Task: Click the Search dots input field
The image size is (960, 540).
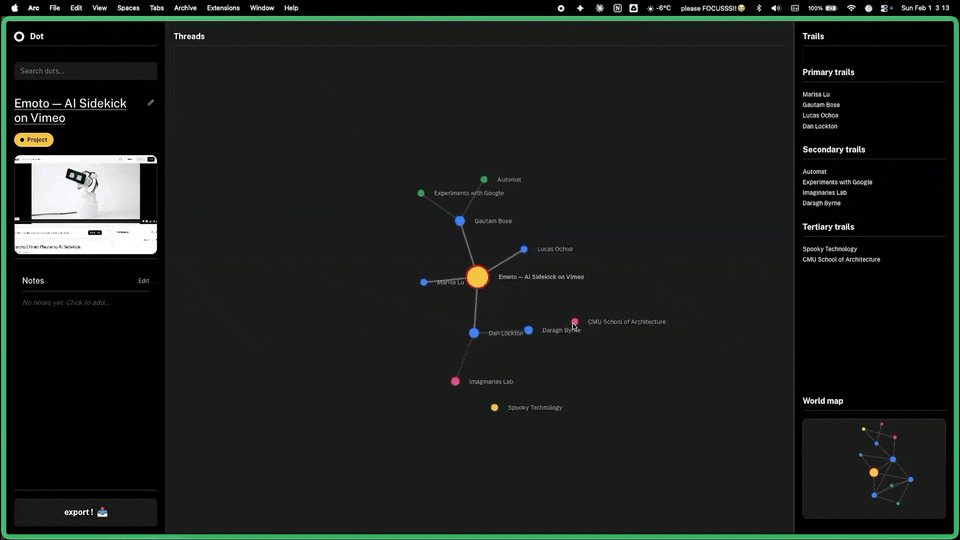Action: click(85, 71)
